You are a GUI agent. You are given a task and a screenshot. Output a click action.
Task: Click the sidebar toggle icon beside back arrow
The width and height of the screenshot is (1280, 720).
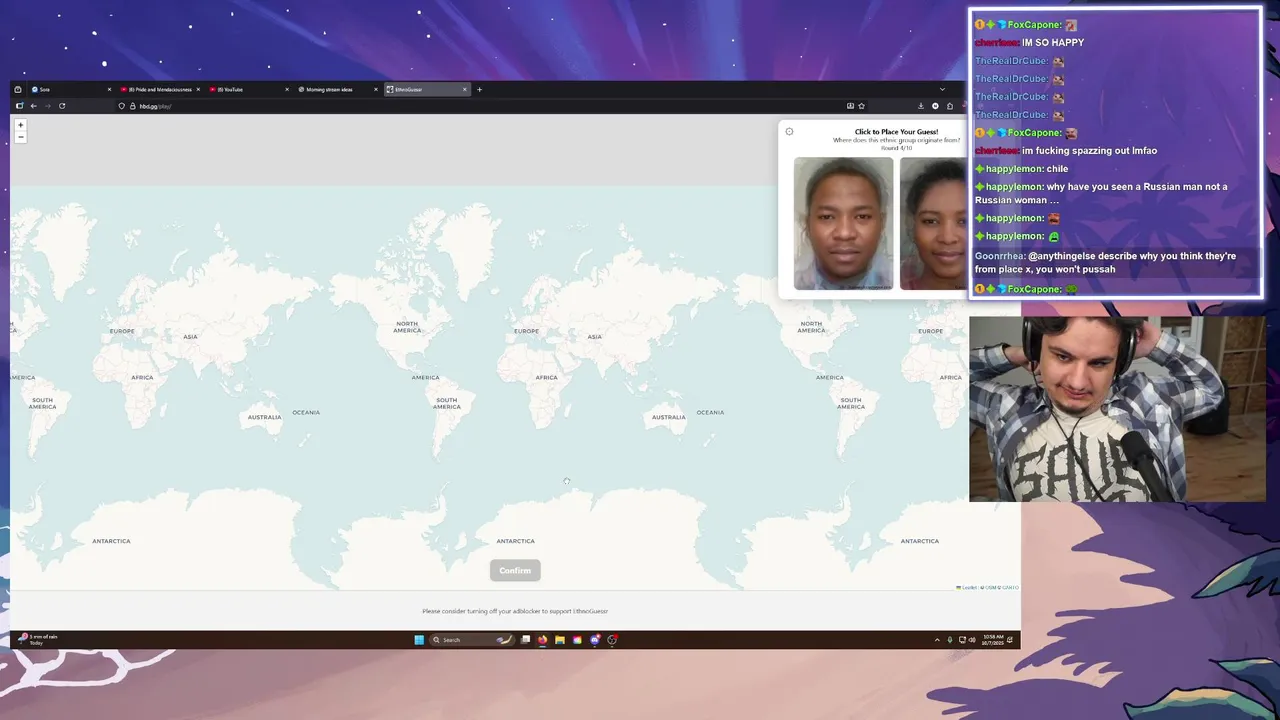[x=18, y=106]
